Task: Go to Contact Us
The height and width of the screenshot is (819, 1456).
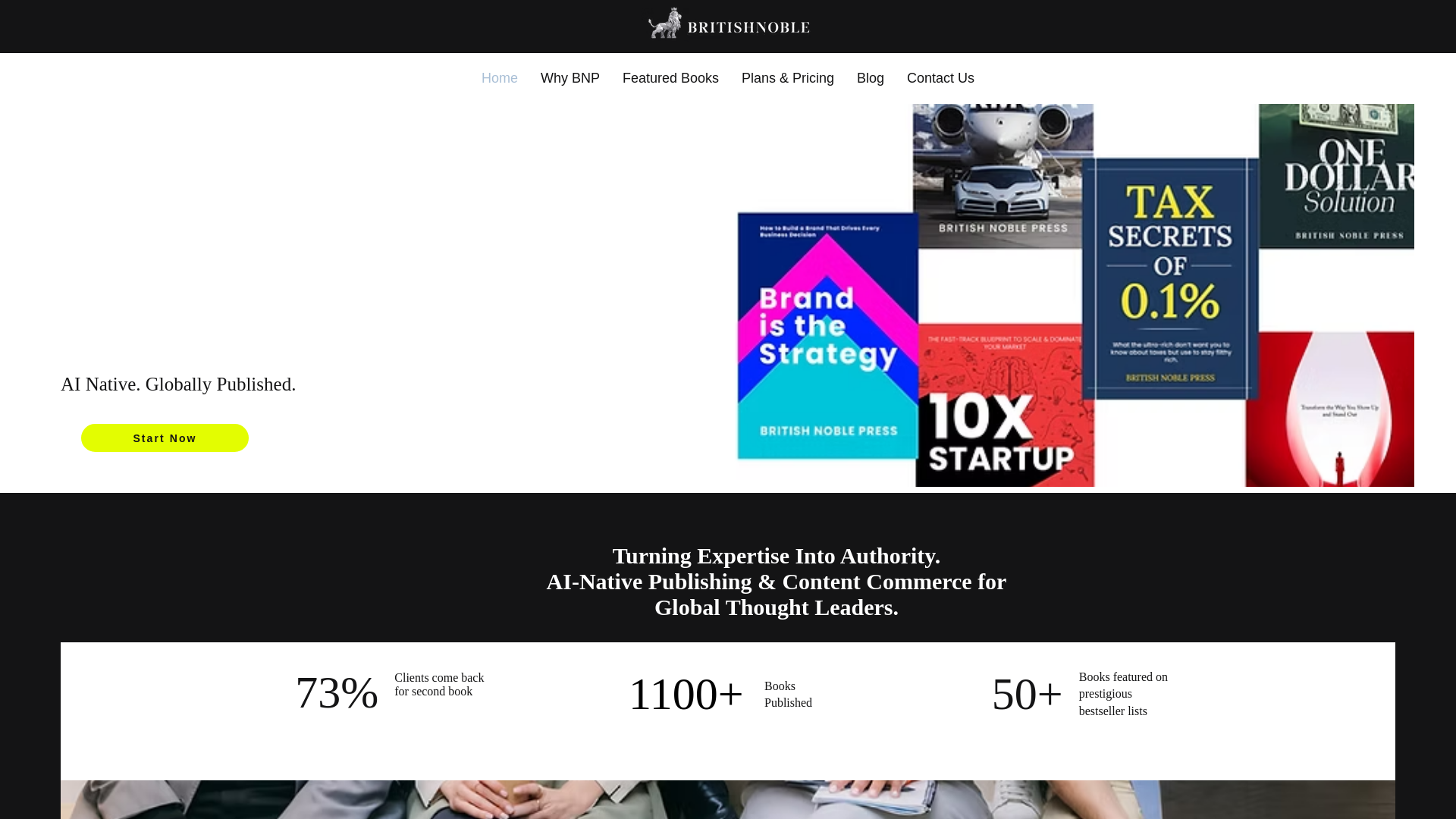Action: (940, 78)
